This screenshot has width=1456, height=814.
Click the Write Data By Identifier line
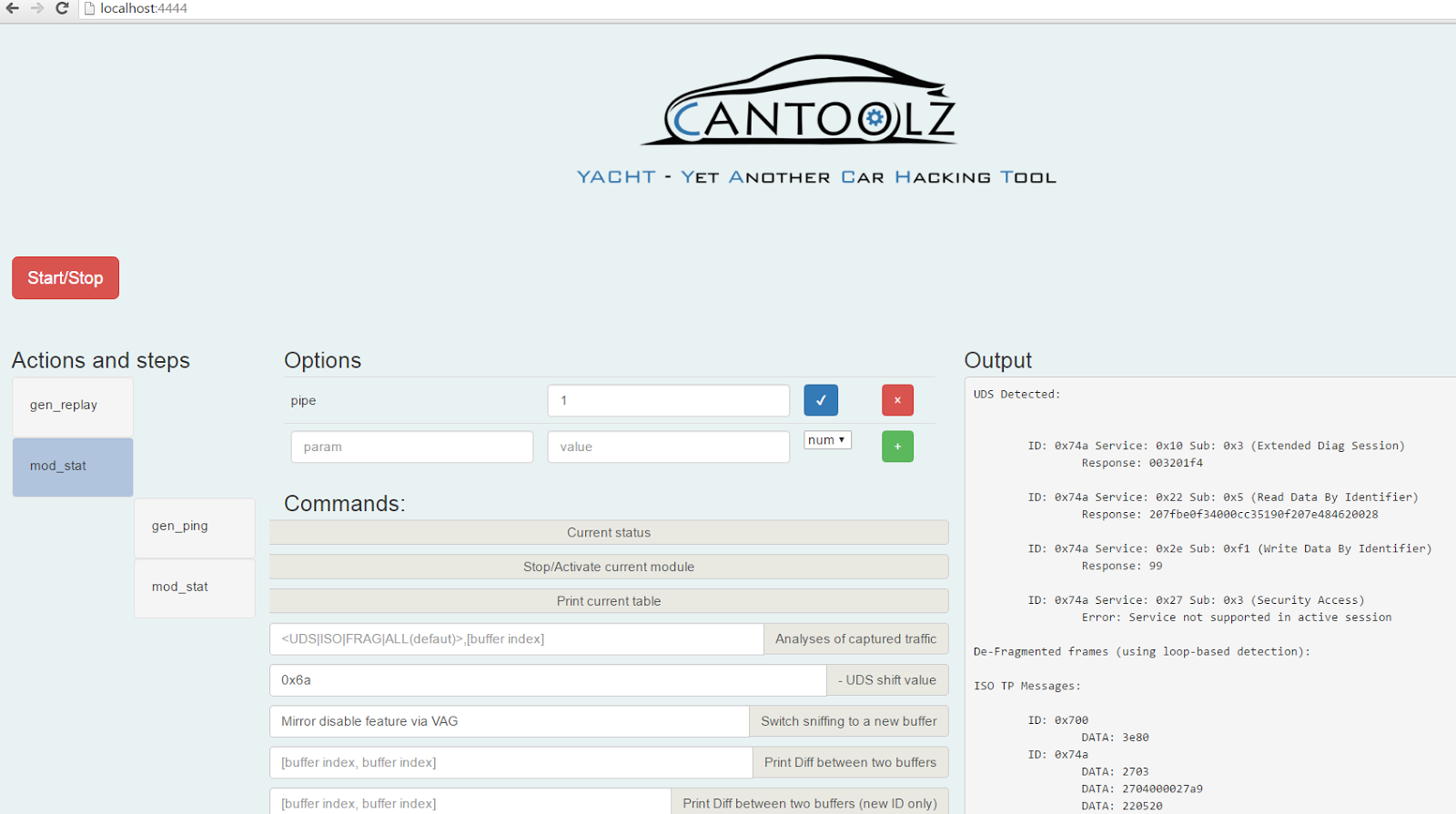coord(1230,549)
